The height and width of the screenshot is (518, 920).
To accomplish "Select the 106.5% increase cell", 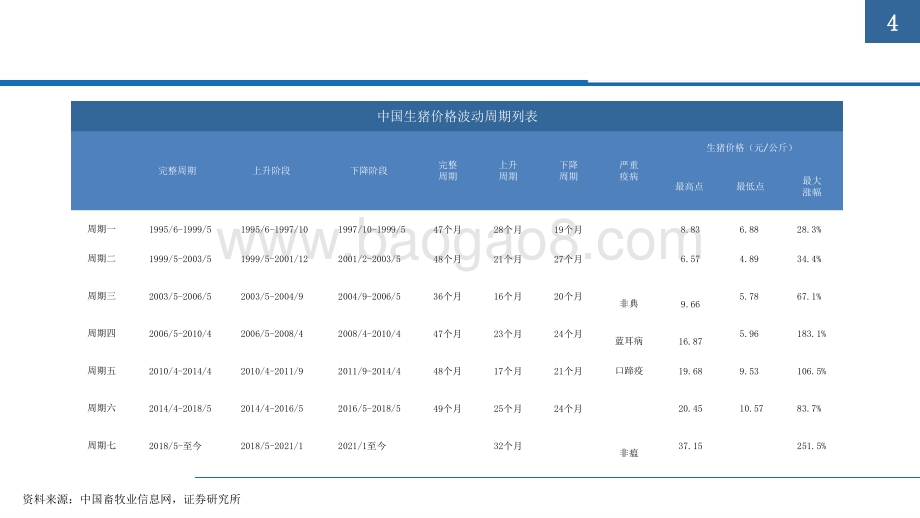I will [811, 371].
